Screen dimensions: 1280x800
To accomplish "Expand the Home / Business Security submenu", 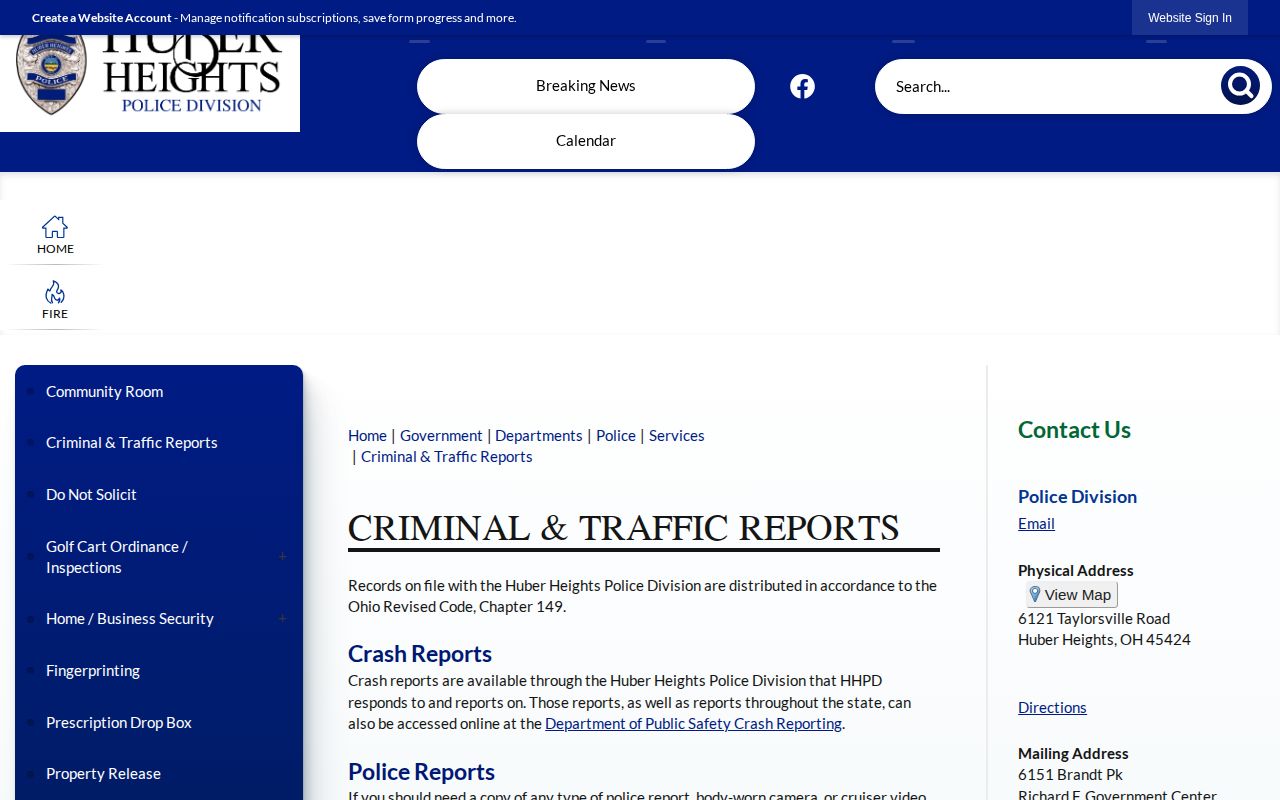I will pyautogui.click(x=282, y=619).
